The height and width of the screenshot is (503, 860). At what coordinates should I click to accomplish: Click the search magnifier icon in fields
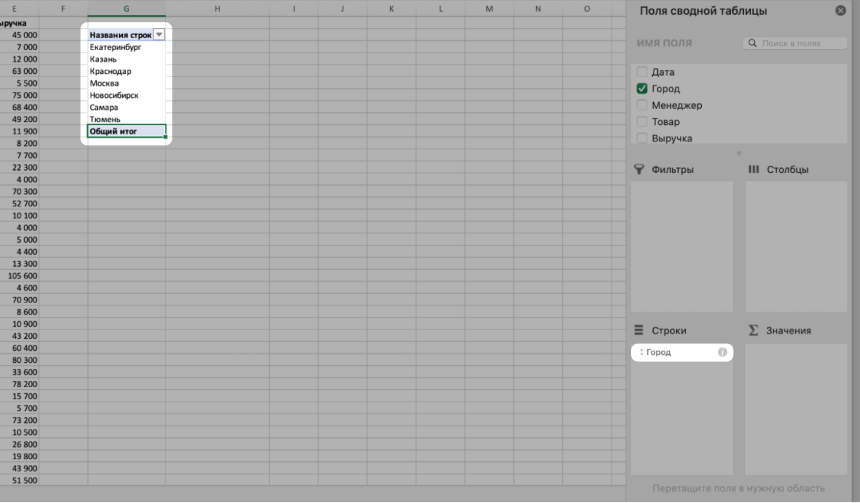[752, 43]
